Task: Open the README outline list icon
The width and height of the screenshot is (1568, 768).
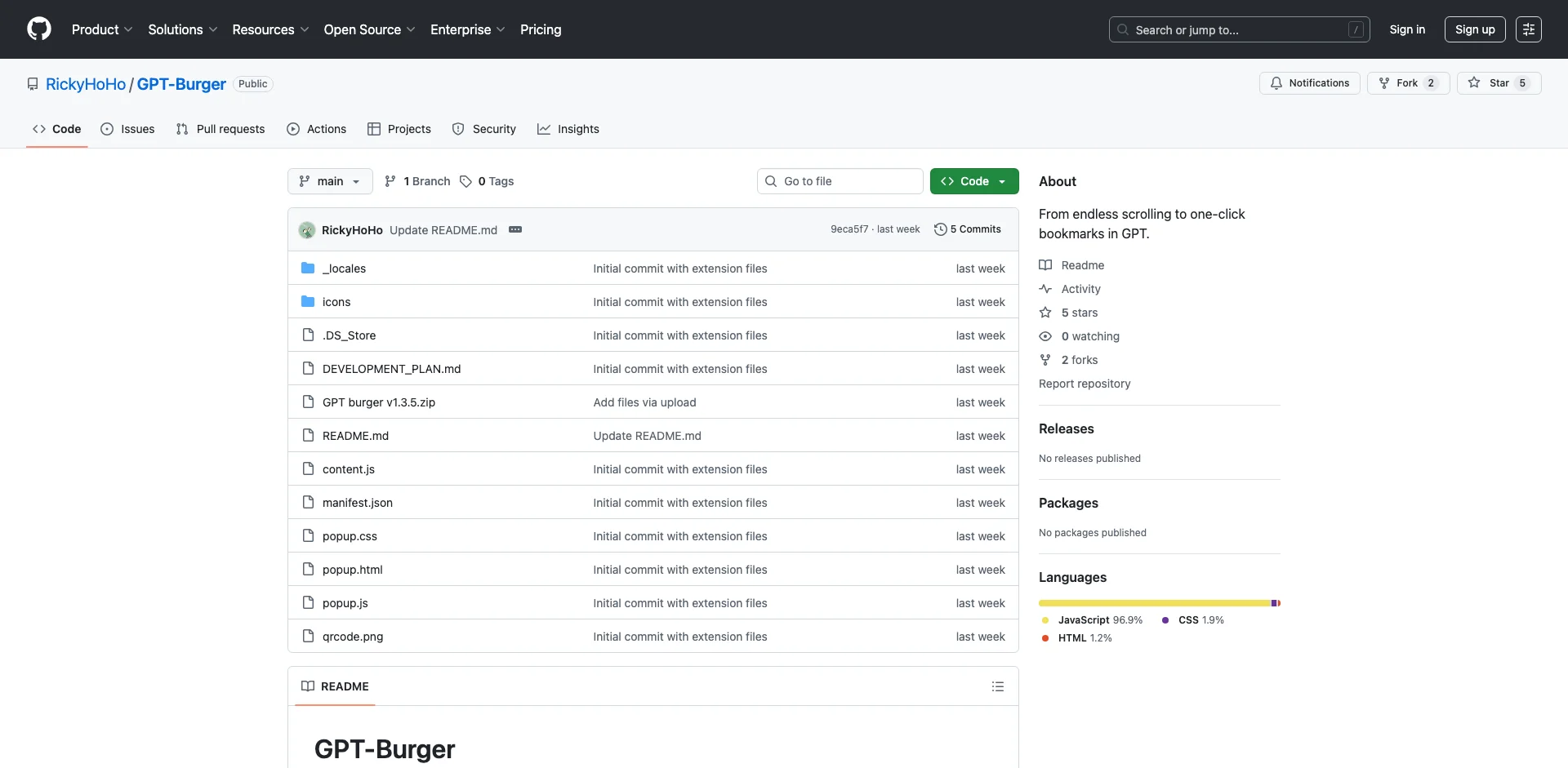Action: [997, 686]
